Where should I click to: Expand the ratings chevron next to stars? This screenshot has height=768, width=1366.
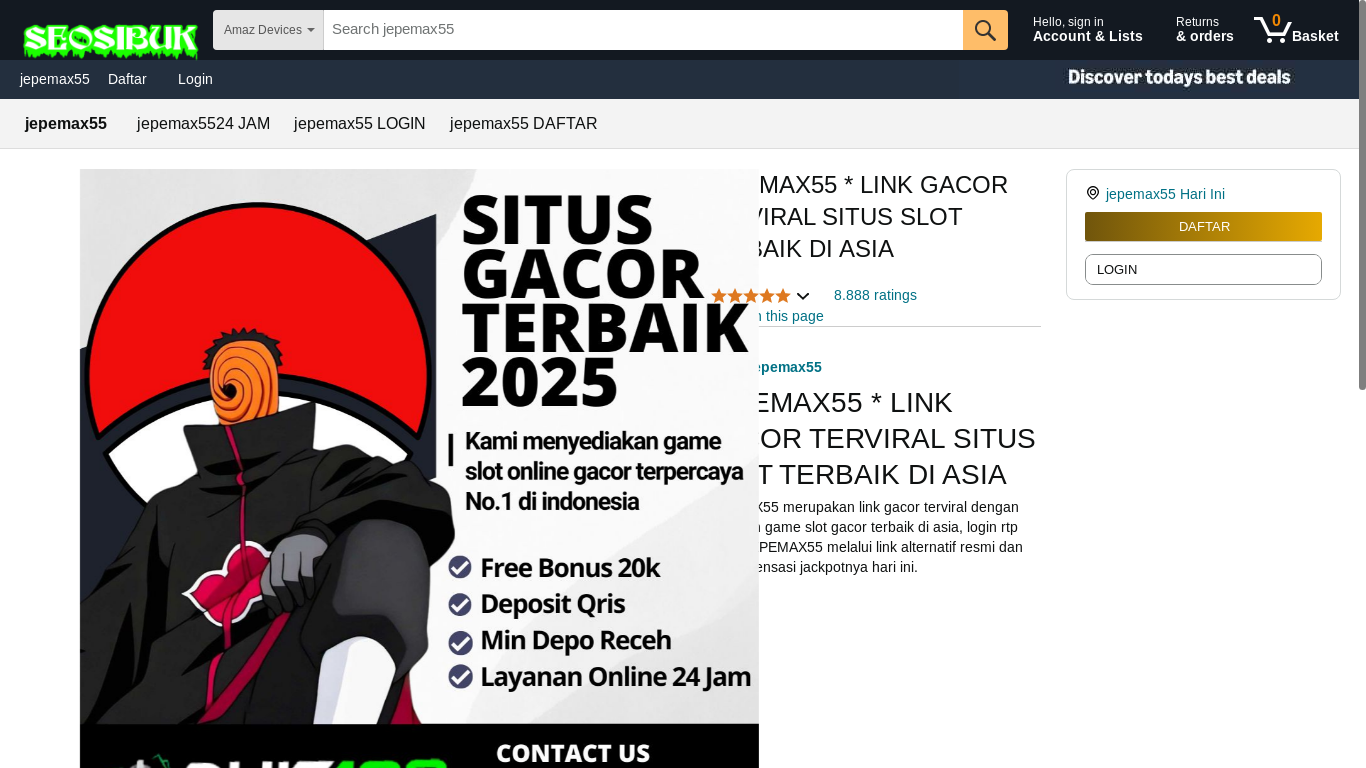802,296
